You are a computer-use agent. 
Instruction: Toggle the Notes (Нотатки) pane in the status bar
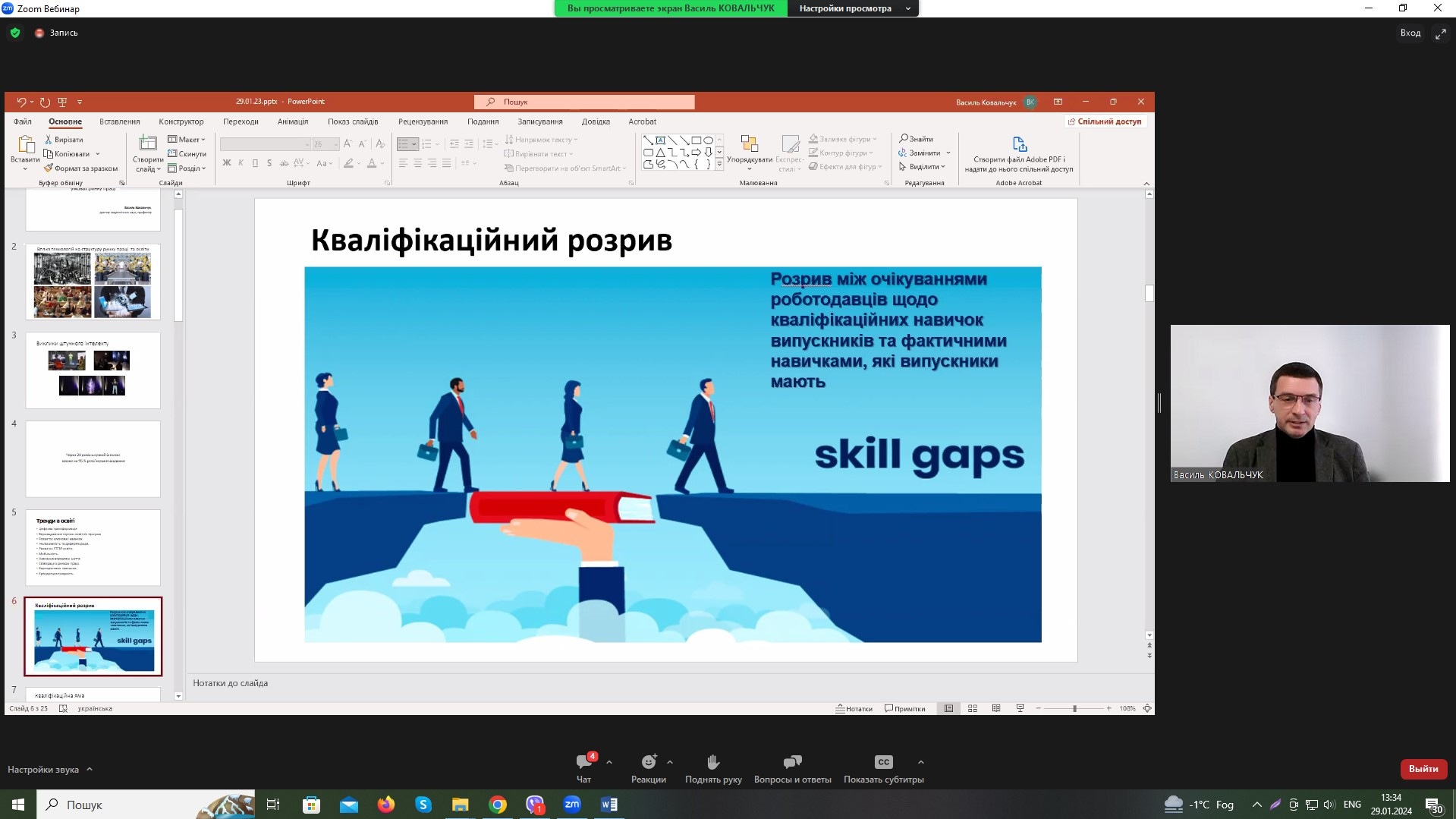tap(854, 708)
